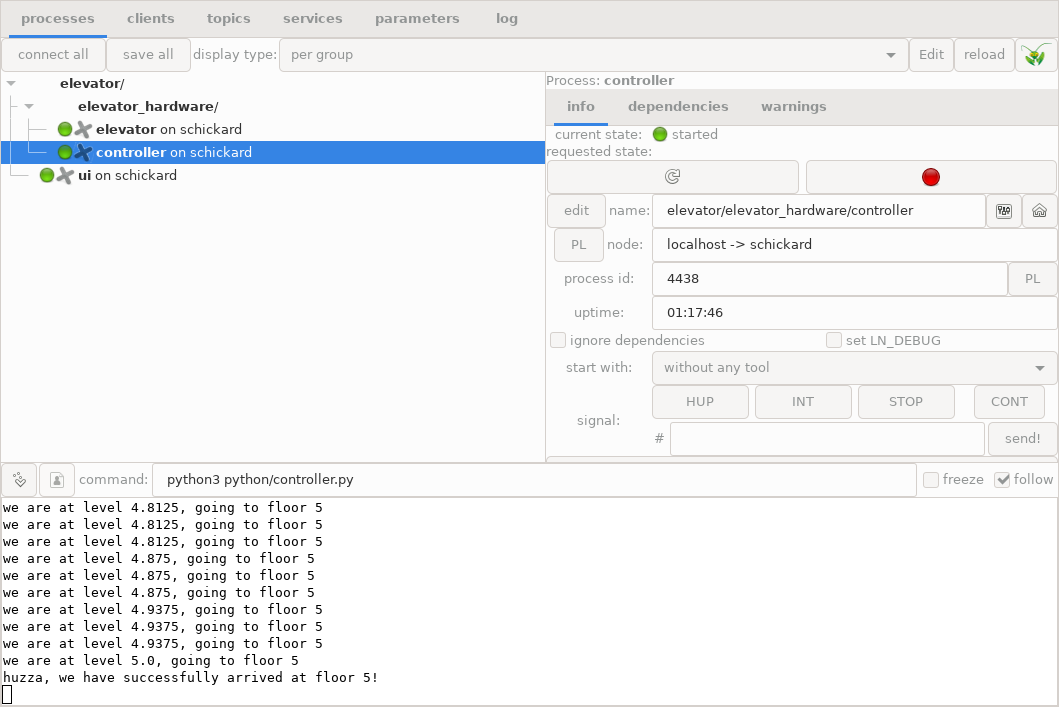Click the process id field 4438
The width and height of the screenshot is (1059, 707).
(829, 279)
